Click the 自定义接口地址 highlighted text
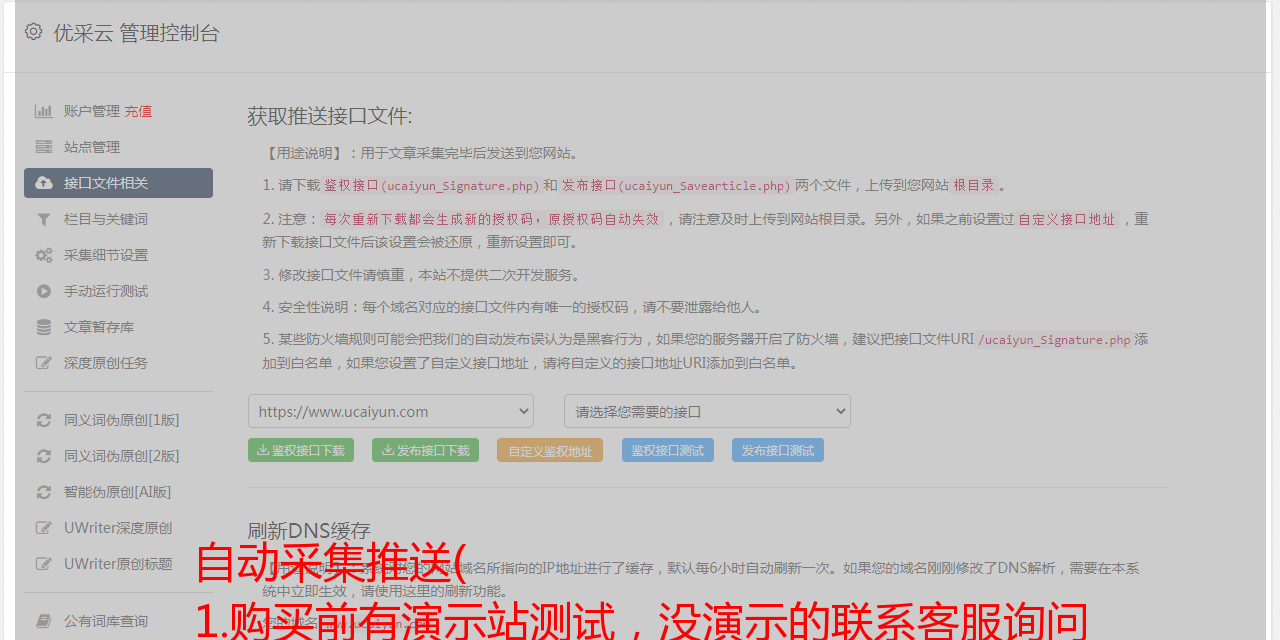This screenshot has height=640, width=1280. pyautogui.click(x=1067, y=219)
